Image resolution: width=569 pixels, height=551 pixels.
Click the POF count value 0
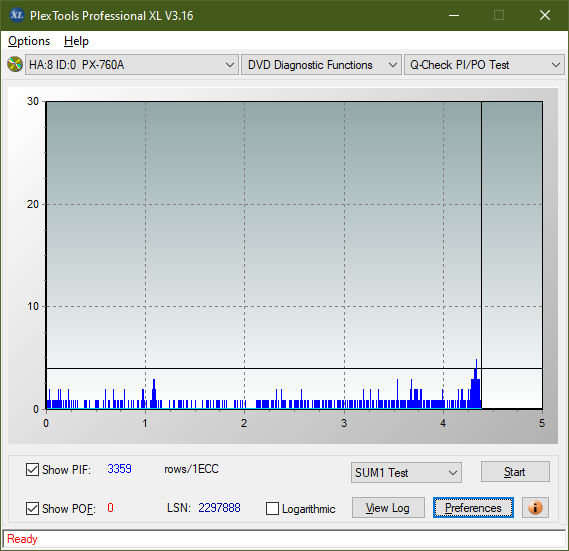click(110, 508)
